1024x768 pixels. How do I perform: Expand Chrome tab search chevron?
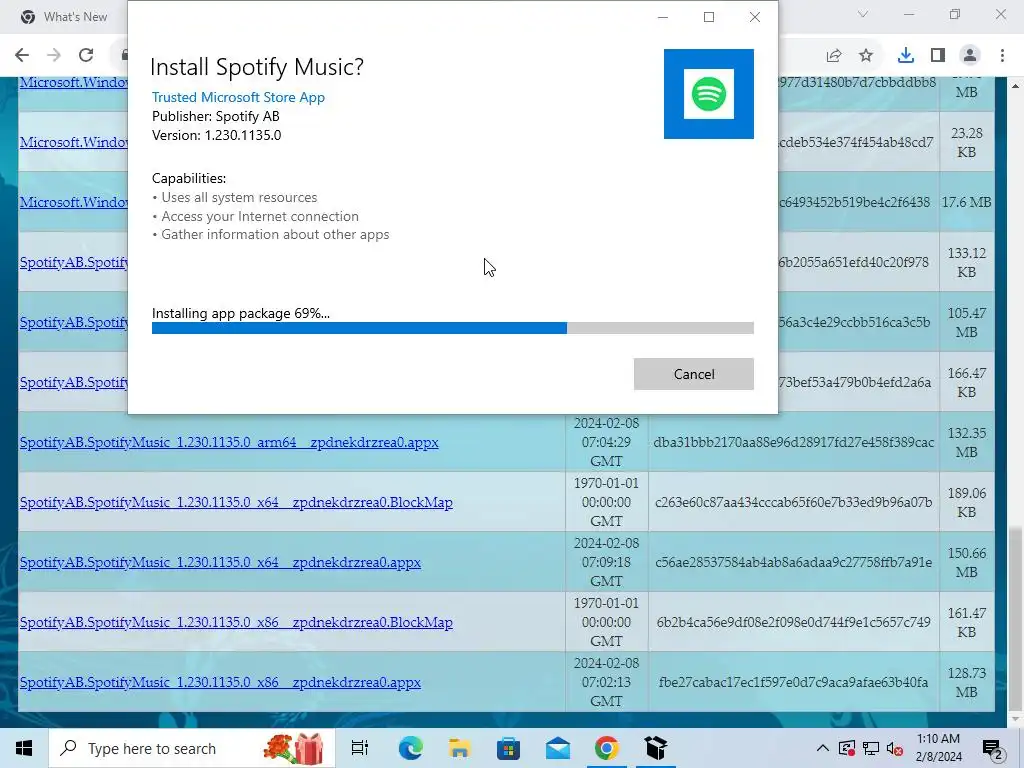[x=863, y=14]
